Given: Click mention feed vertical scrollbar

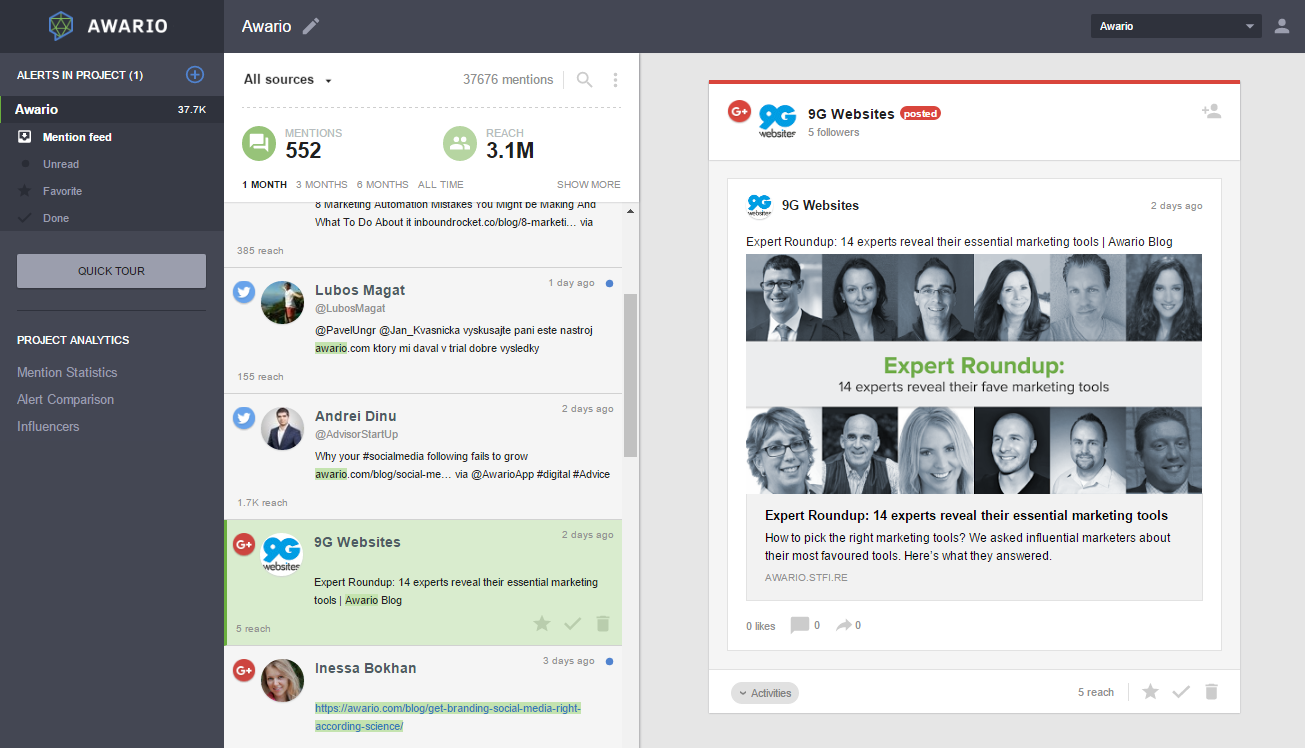Looking at the screenshot, I should point(630,375).
